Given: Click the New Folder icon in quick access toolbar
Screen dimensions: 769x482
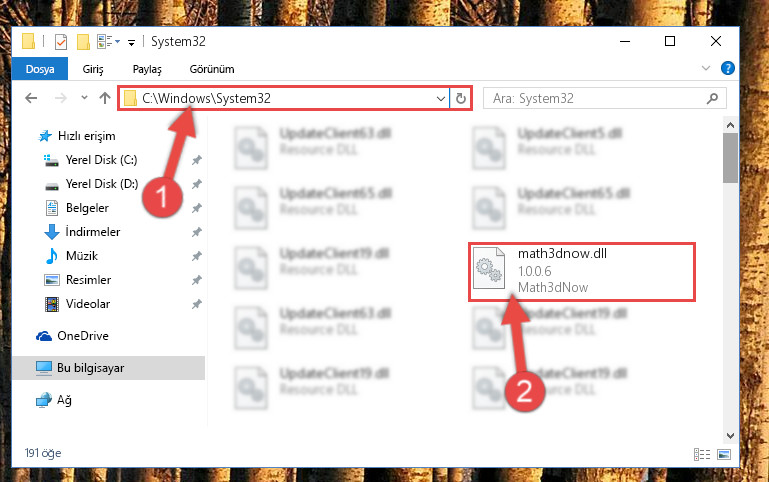Looking at the screenshot, I should [83, 42].
